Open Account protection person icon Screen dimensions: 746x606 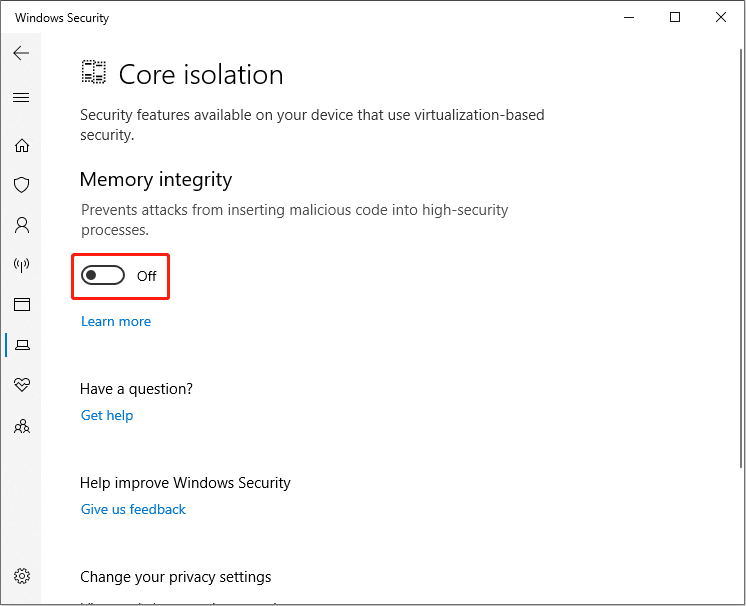click(x=22, y=225)
